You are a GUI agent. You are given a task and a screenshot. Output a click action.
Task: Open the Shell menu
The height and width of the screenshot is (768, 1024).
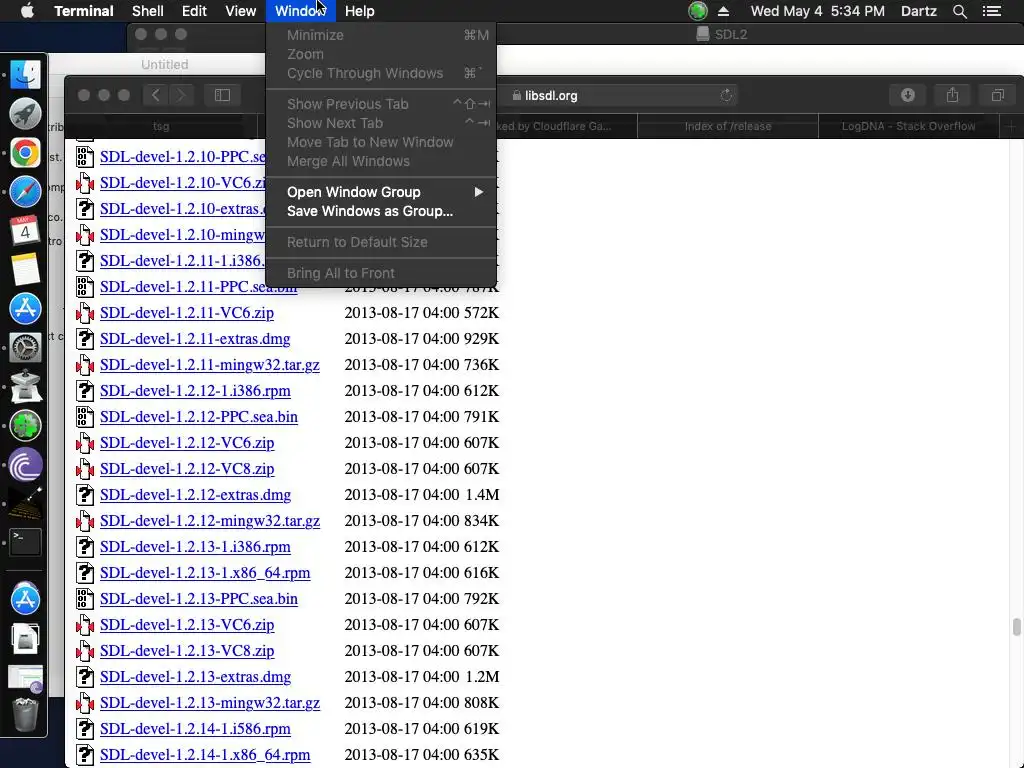click(x=148, y=11)
